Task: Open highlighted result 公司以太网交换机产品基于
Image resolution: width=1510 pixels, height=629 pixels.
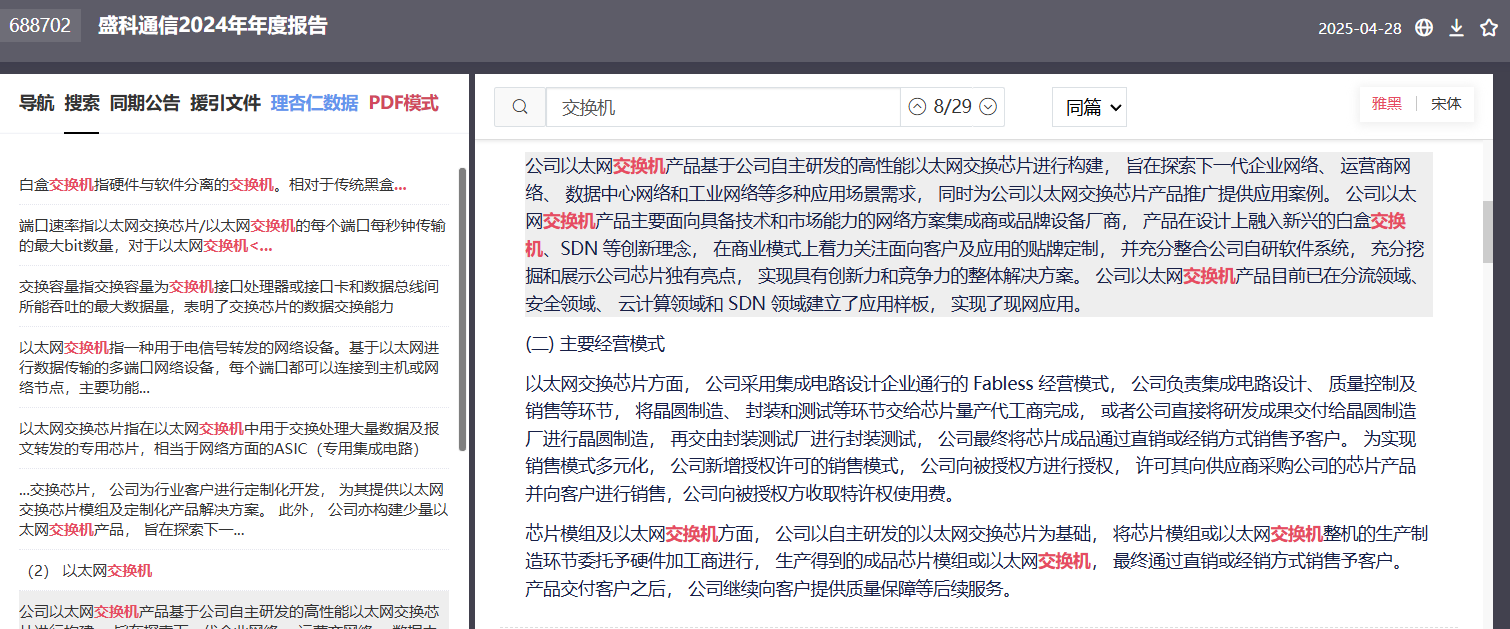Action: 233,611
